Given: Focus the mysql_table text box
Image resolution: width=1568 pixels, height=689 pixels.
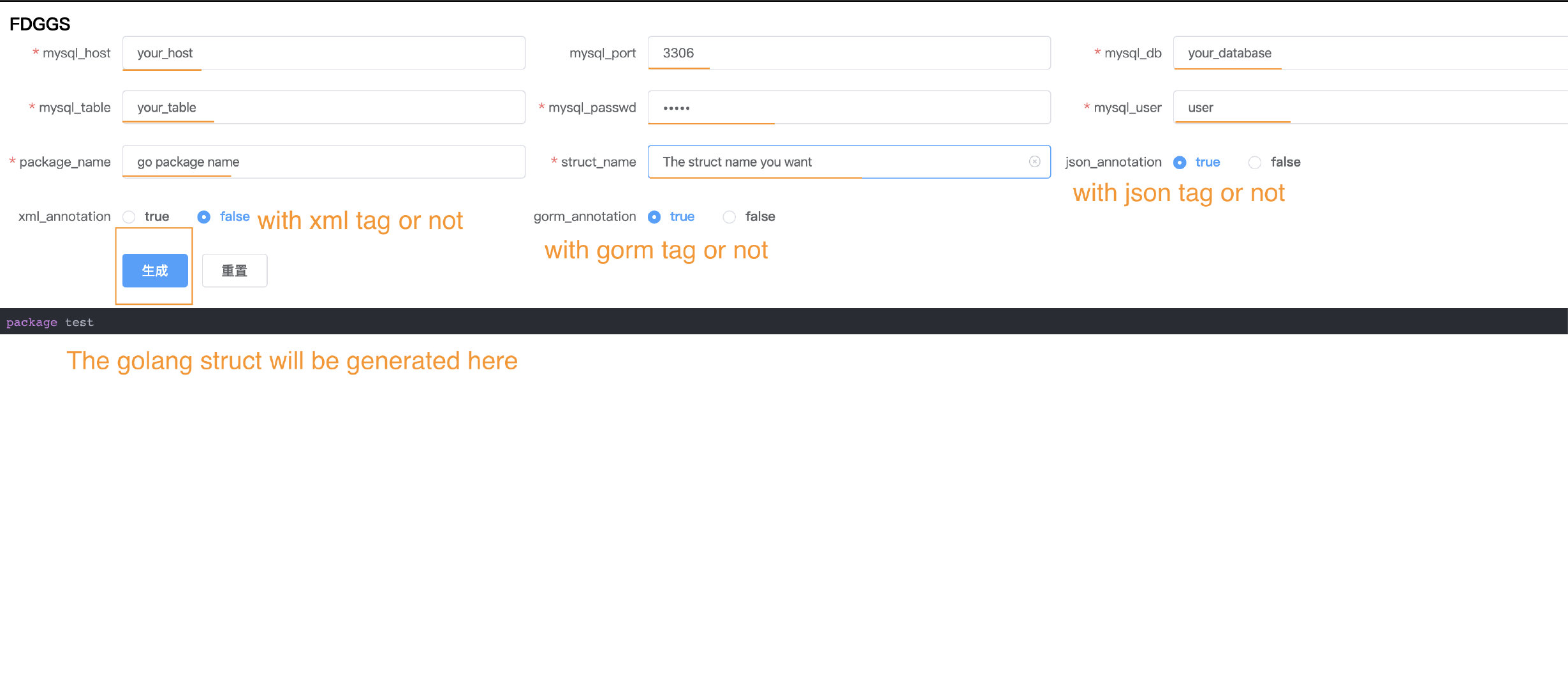Looking at the screenshot, I should [x=323, y=107].
